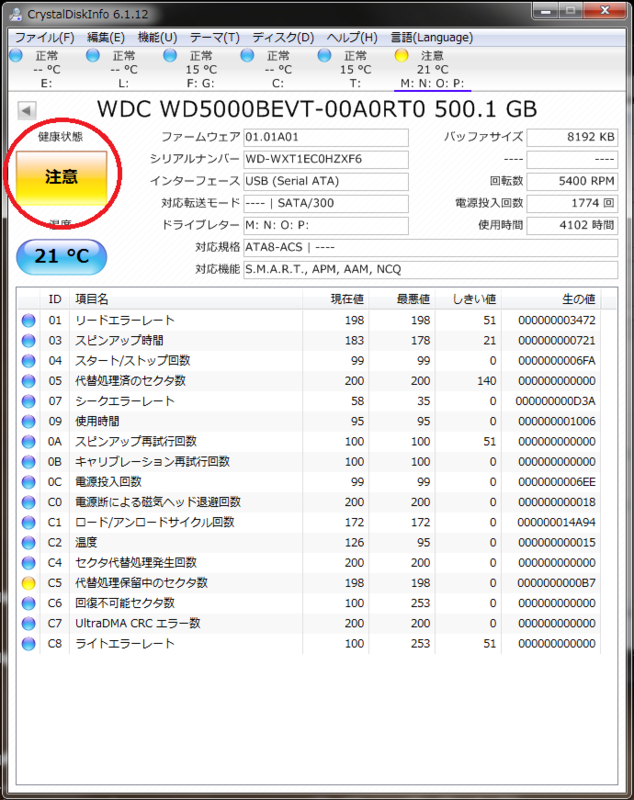Image resolution: width=634 pixels, height=800 pixels.
Task: Click the blue status icon for ID C6
Action: [x=29, y=604]
